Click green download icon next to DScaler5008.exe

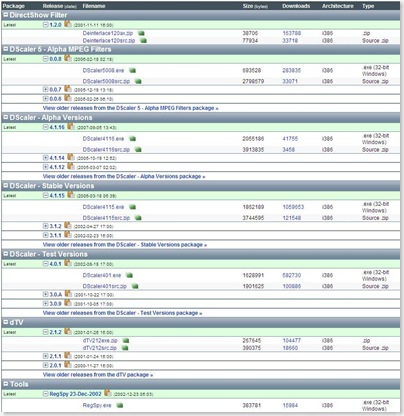(x=133, y=71)
